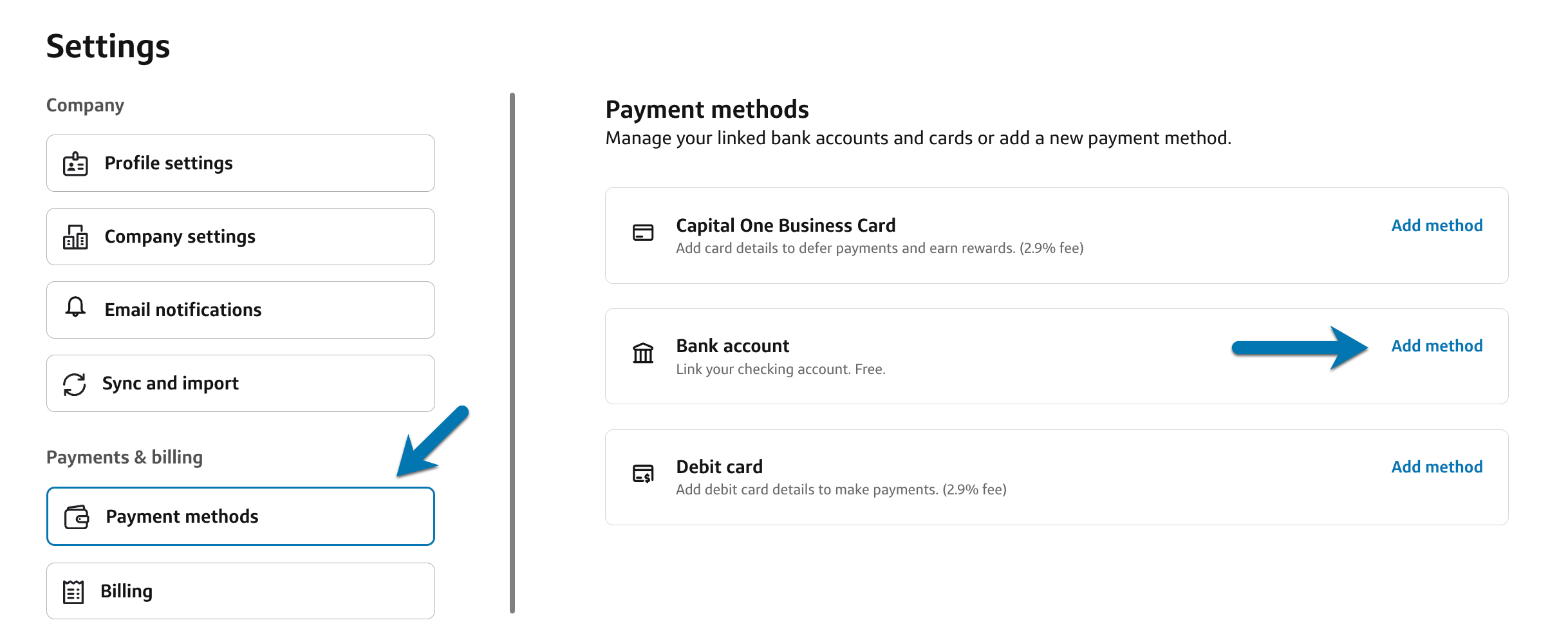
Task: Select the Payment methods tab
Action: point(240,517)
